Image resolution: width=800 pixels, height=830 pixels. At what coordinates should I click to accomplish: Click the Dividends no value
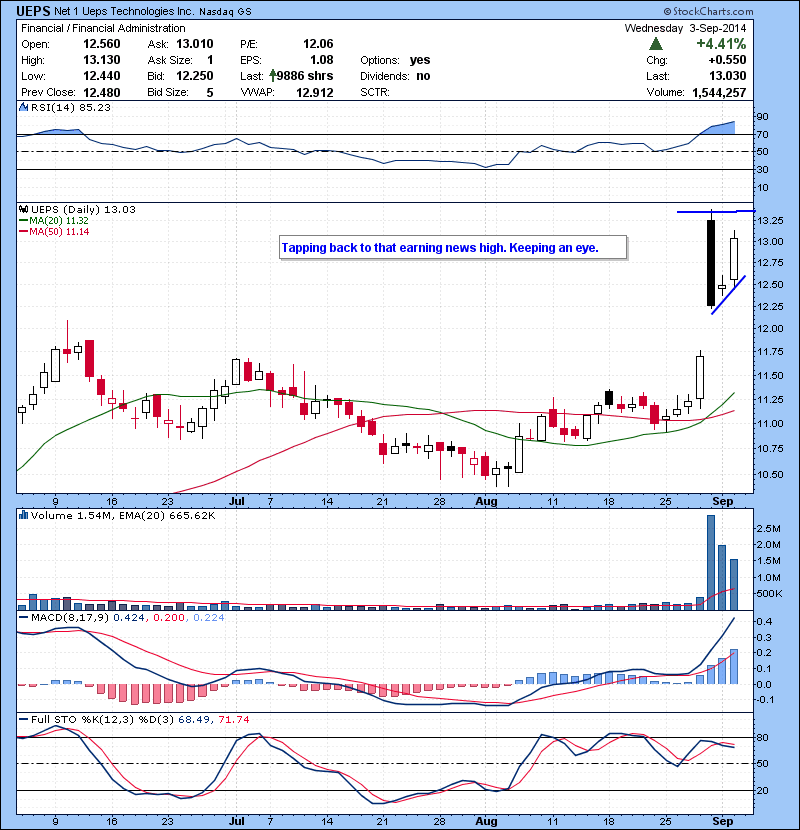[x=423, y=76]
